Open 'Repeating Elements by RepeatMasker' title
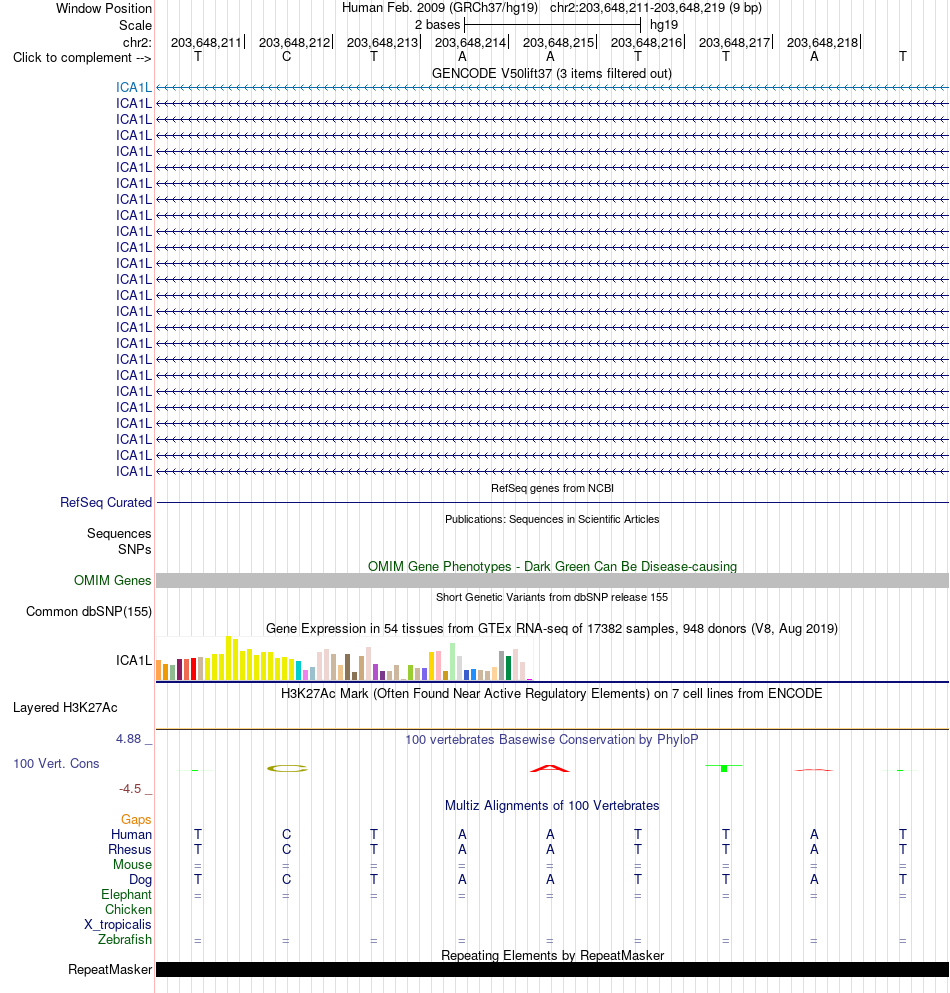Image resolution: width=950 pixels, height=993 pixels. click(552, 956)
